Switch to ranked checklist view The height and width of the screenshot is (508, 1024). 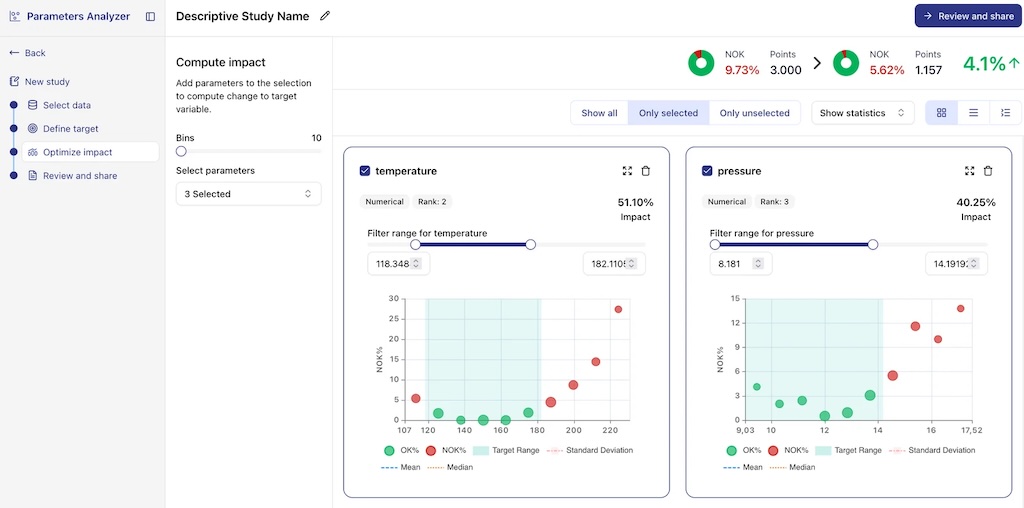click(x=1005, y=113)
